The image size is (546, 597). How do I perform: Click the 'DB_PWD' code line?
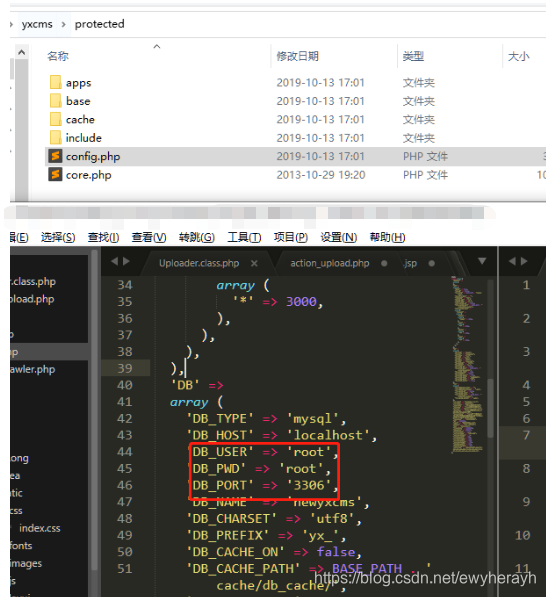coord(259,469)
